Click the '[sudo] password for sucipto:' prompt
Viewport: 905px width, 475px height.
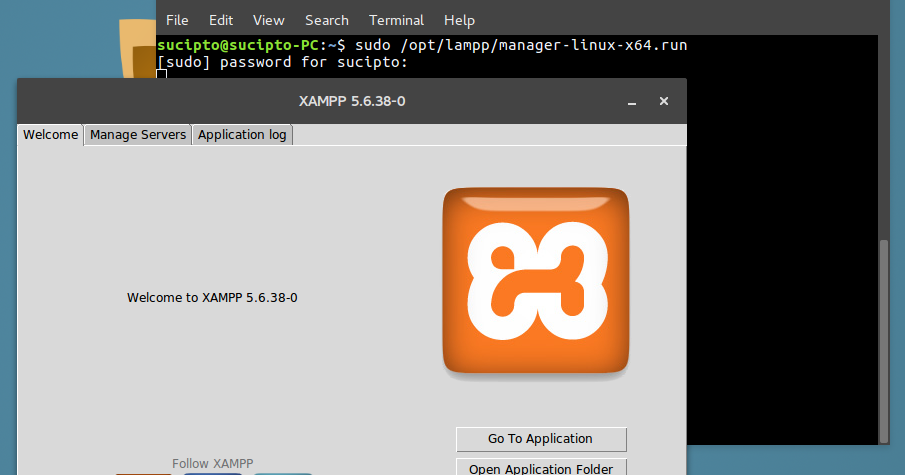click(282, 62)
